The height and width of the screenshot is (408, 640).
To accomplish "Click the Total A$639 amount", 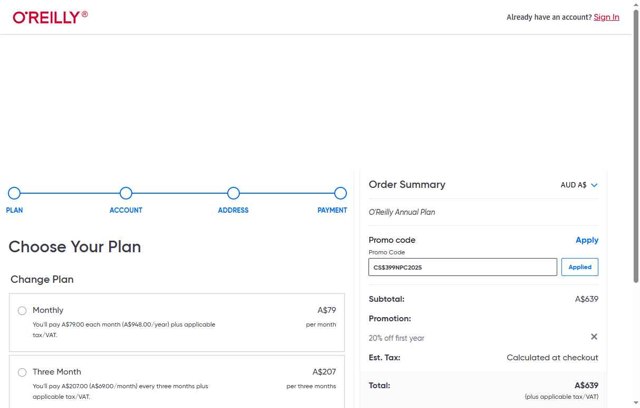I will point(587,385).
